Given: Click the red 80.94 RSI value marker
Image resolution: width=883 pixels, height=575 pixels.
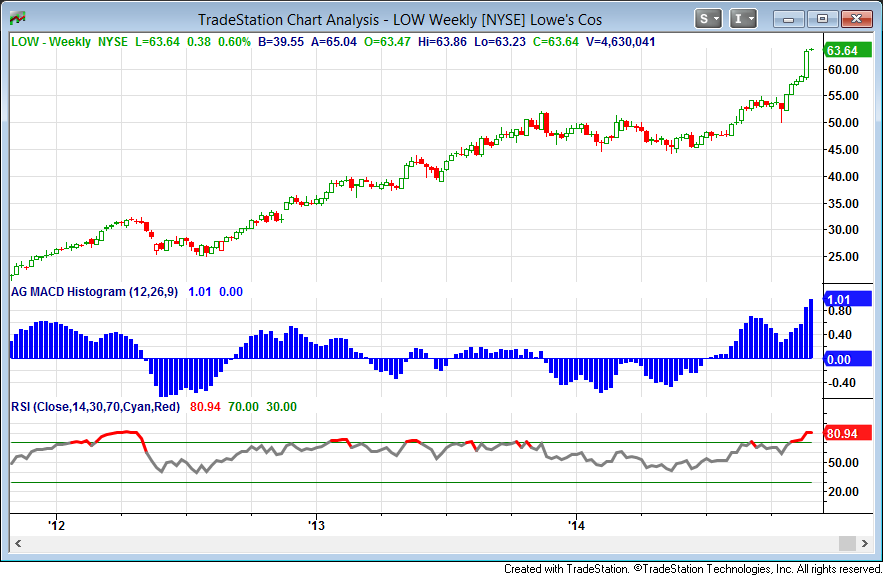Looking at the screenshot, I should 846,433.
